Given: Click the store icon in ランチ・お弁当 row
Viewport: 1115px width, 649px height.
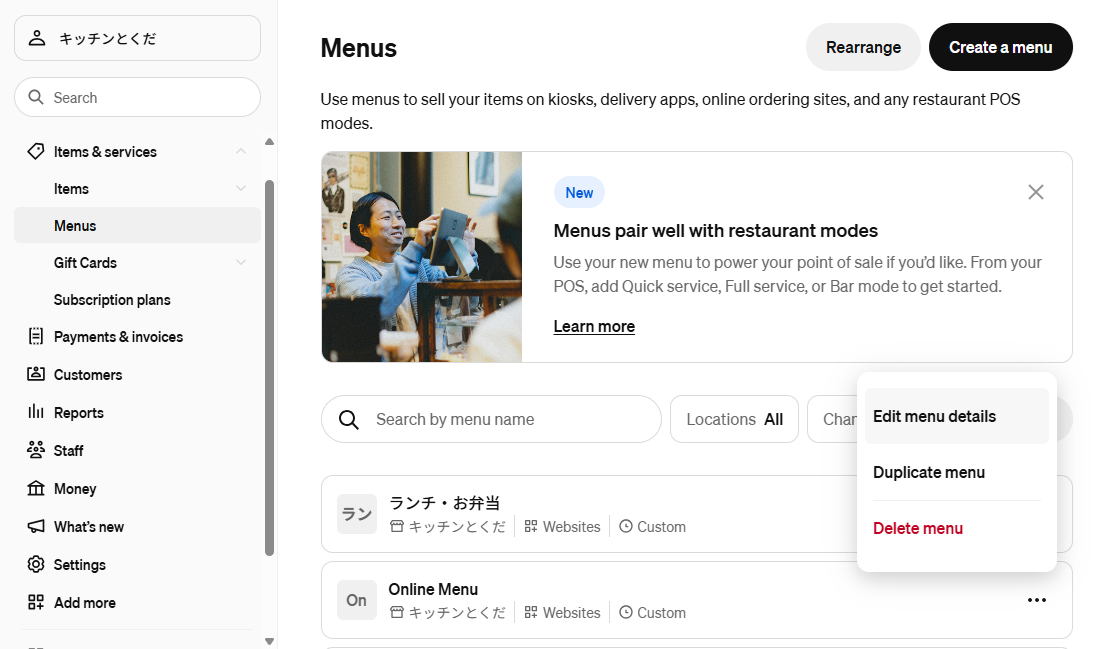Looking at the screenshot, I should (397, 527).
